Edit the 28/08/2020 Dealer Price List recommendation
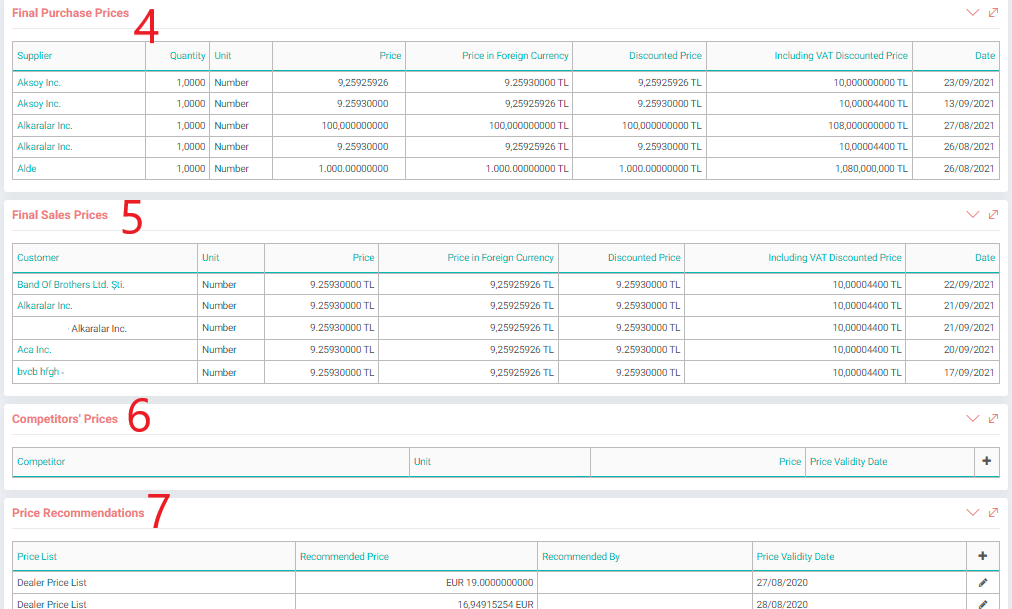Viewport: 1012px width, 609px height. 982,604
